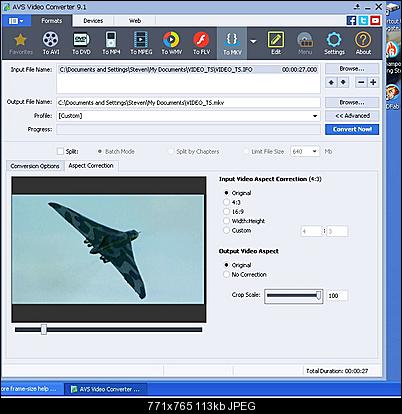Add input file with plus button
Image resolution: width=402 pixels, height=414 pixels.
tap(373, 82)
